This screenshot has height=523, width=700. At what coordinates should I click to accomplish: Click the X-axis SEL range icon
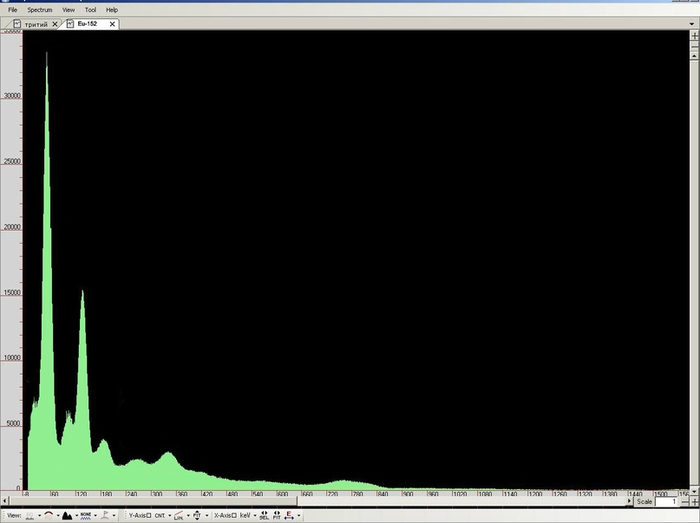[263, 515]
